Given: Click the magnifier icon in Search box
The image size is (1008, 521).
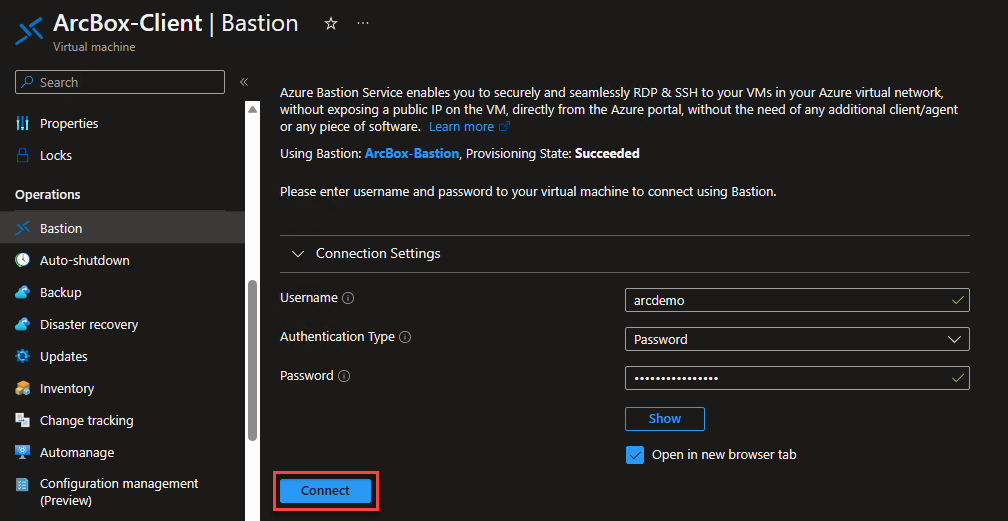Looking at the screenshot, I should [x=27, y=82].
